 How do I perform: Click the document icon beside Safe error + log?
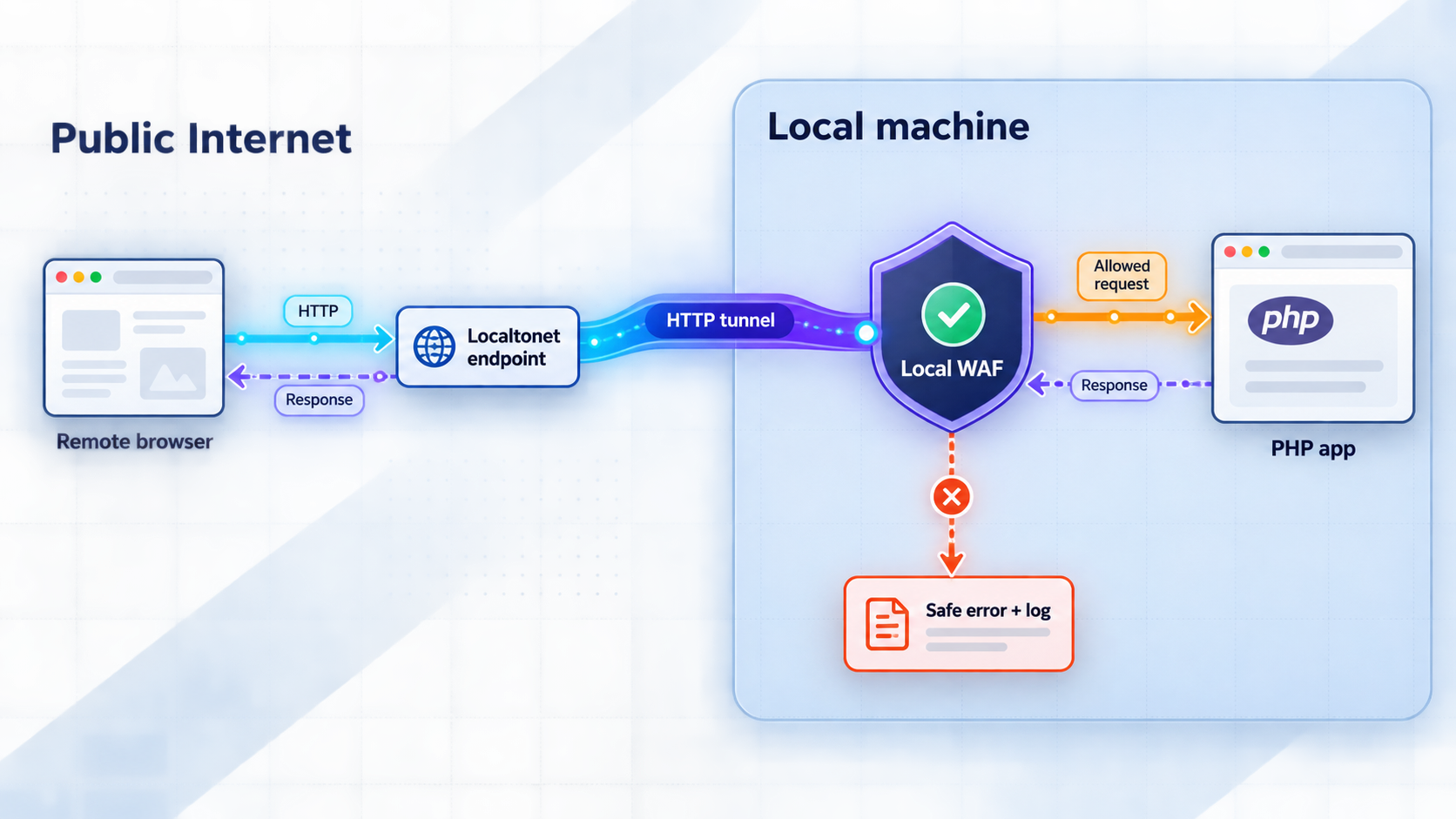(x=886, y=624)
